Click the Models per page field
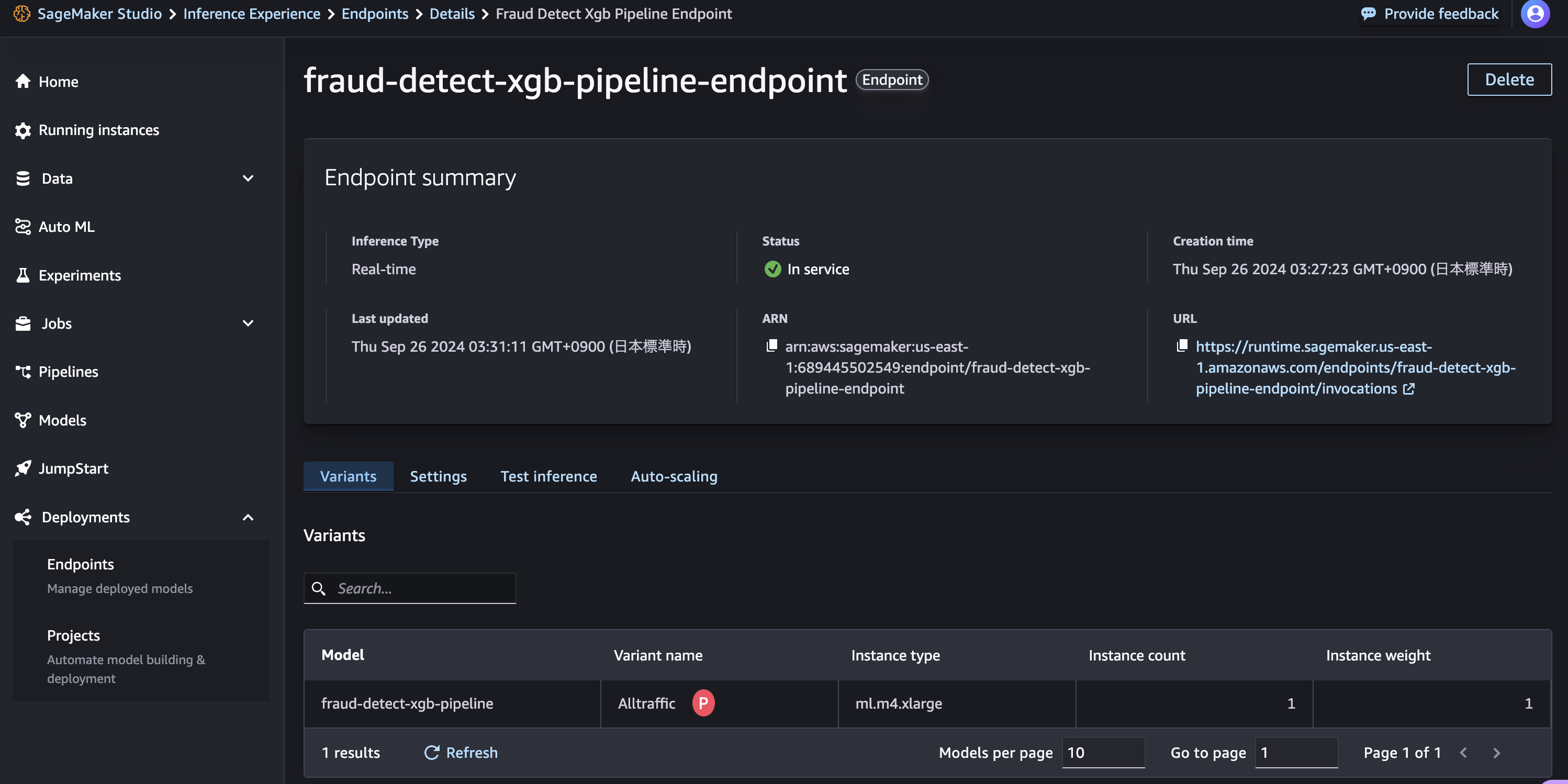 1102,753
